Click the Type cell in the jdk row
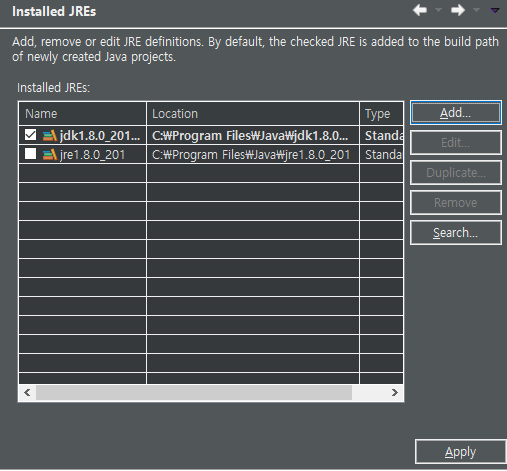 (382, 135)
